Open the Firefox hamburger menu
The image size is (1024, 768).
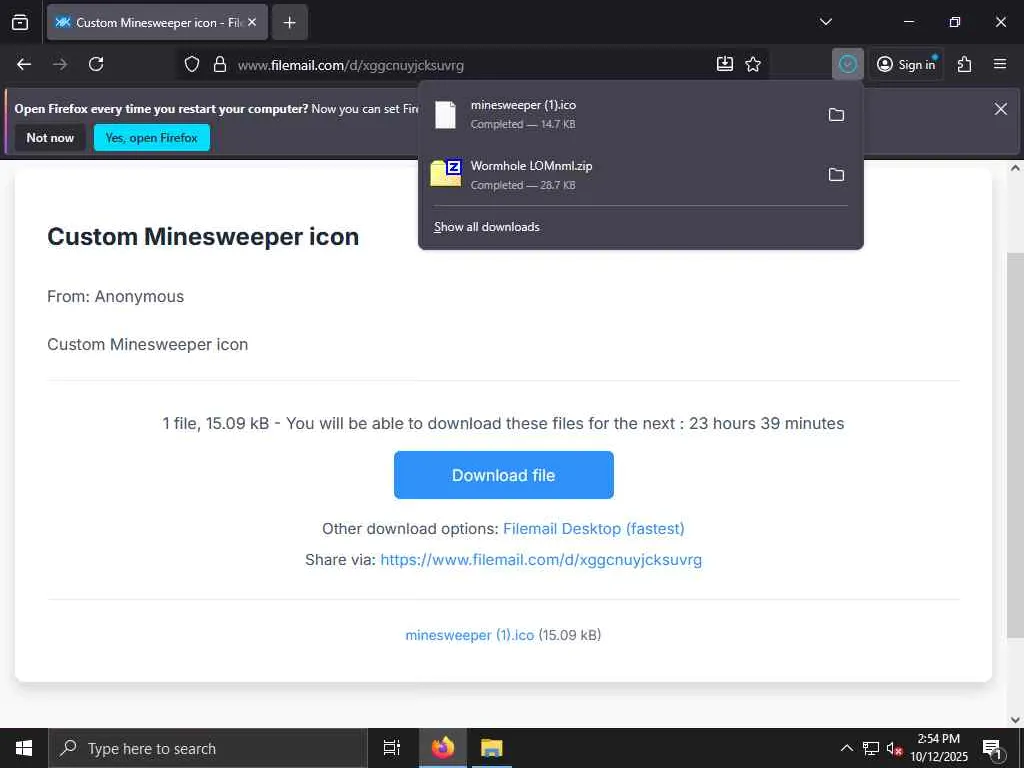click(1000, 64)
